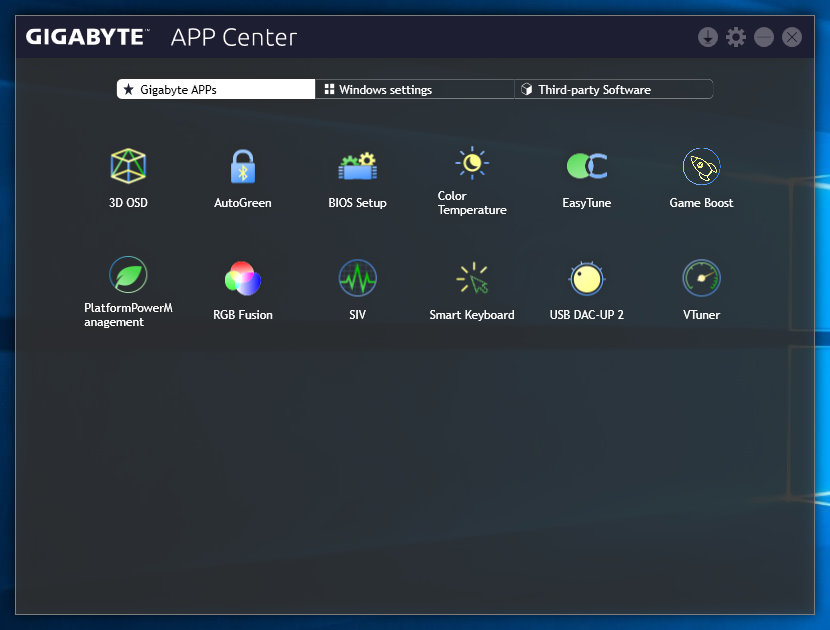The image size is (830, 630).
Task: Click the "PlatformPowerManagement" label
Action: coord(128,315)
